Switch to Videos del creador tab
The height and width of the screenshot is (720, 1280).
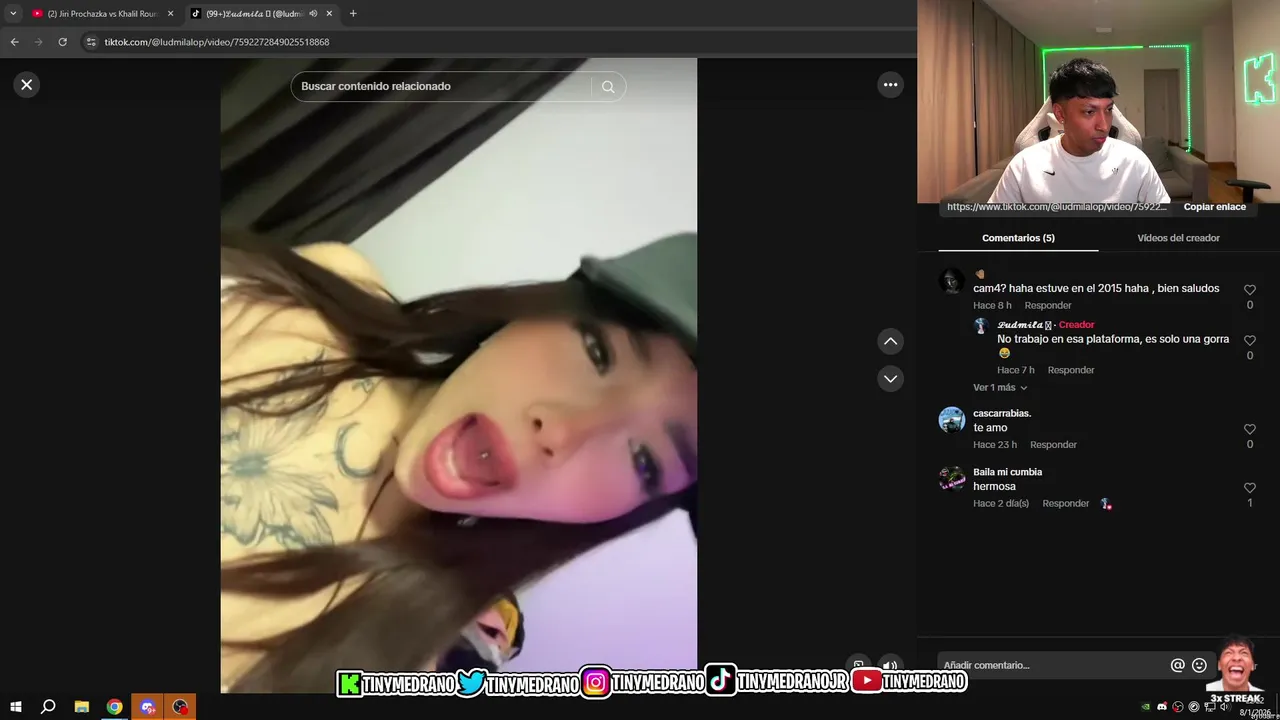pos(1178,238)
